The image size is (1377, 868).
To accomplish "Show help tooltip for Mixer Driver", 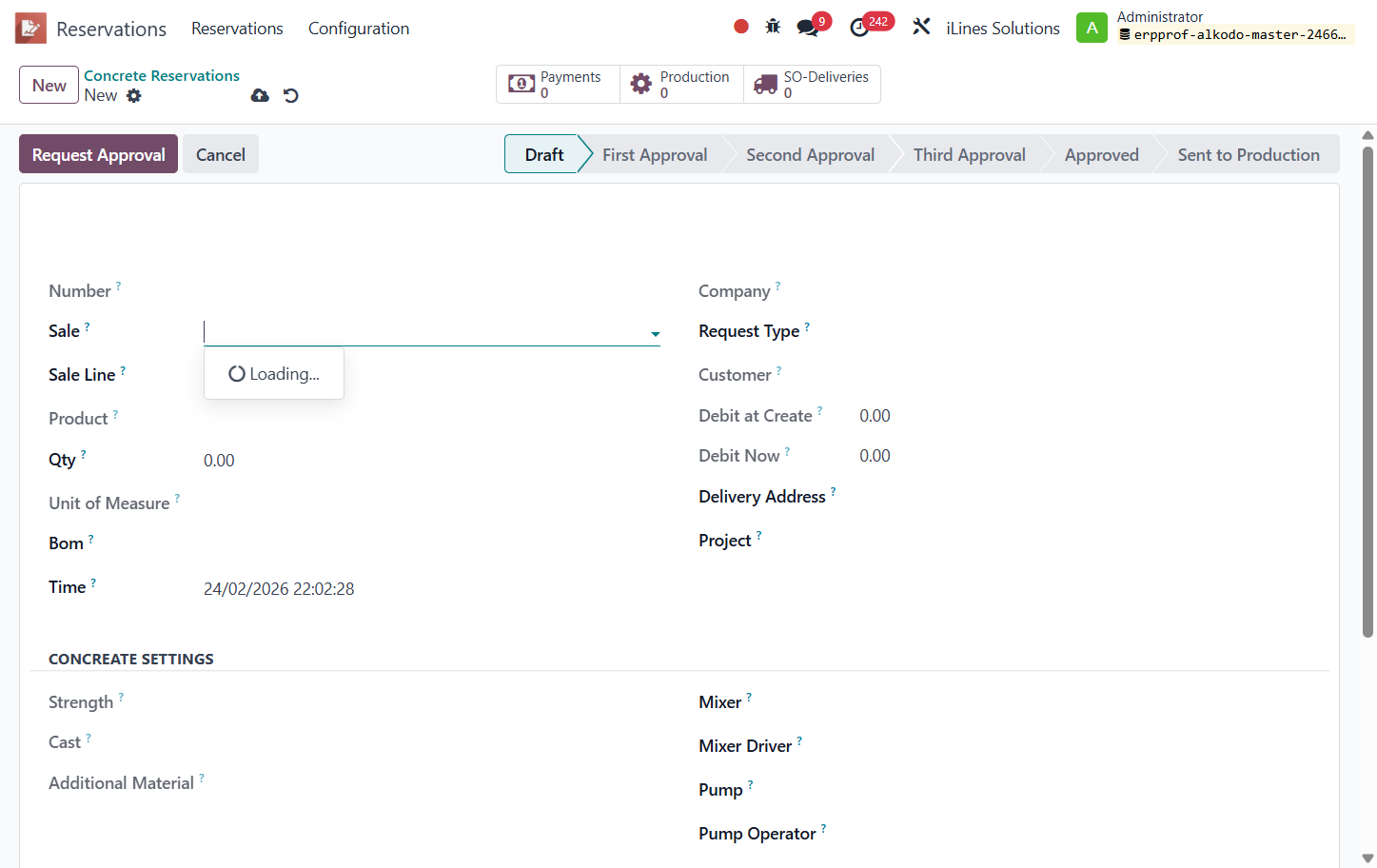I will pos(799,740).
